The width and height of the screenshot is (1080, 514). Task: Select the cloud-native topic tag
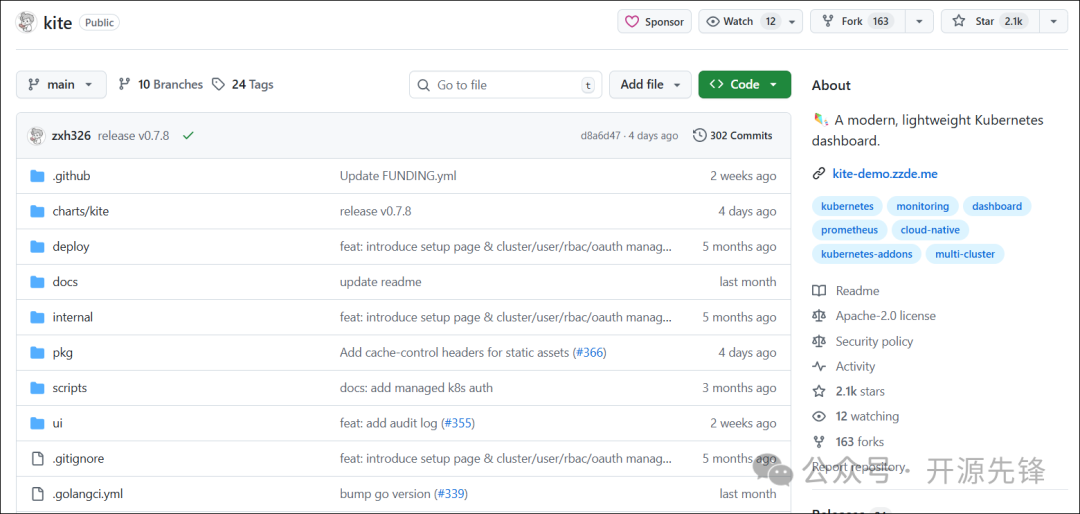coord(931,230)
